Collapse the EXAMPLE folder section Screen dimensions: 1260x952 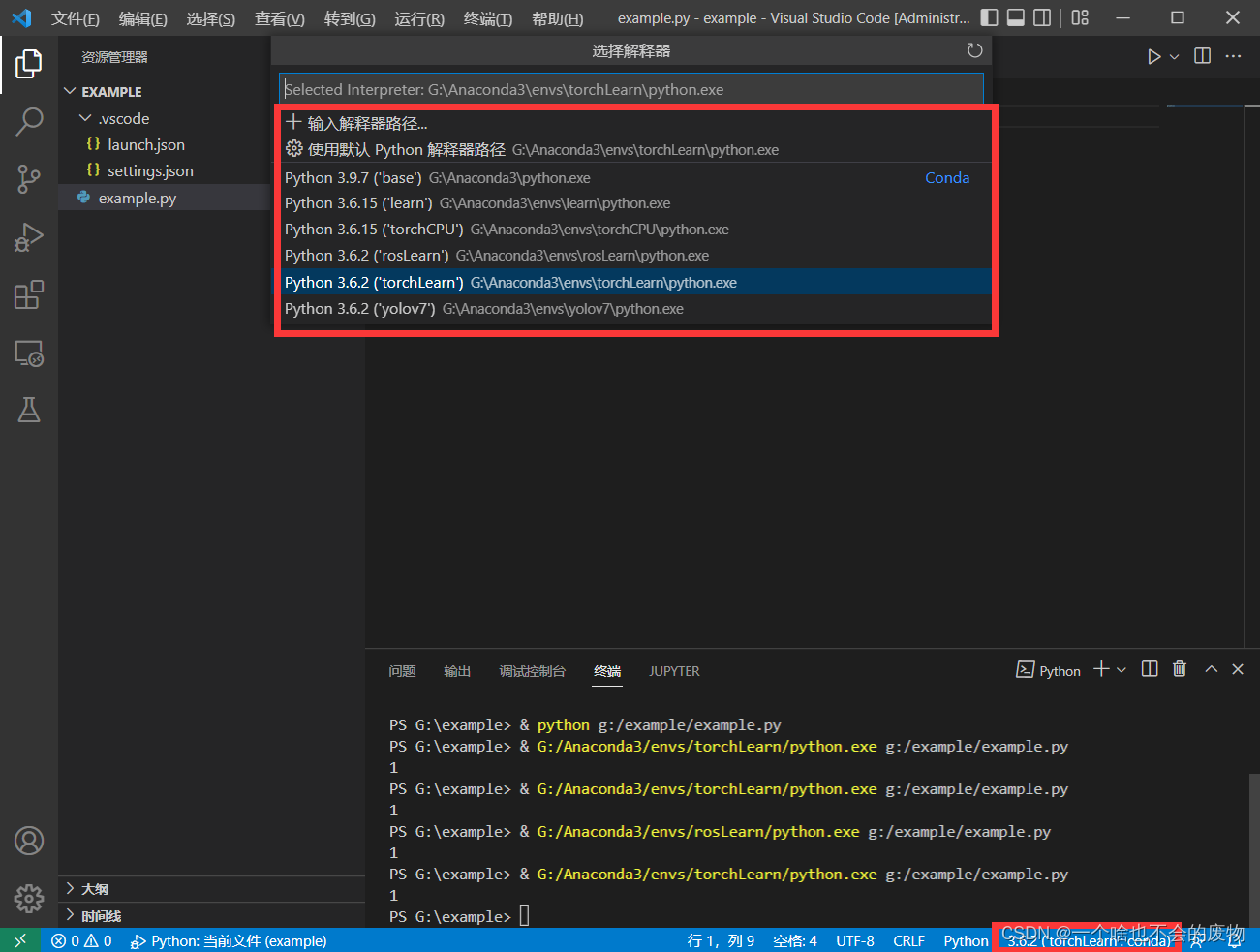tap(70, 91)
